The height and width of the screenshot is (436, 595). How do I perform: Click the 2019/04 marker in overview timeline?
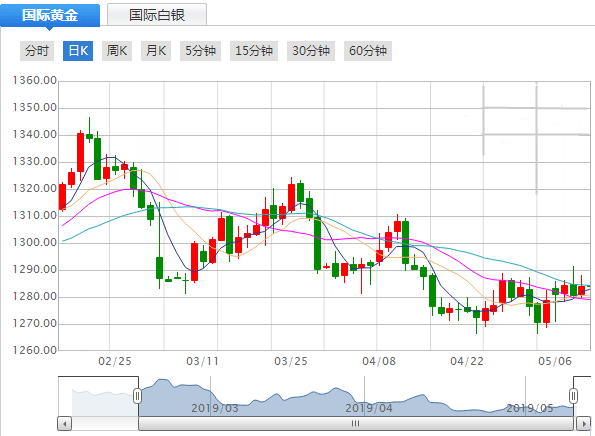(368, 408)
